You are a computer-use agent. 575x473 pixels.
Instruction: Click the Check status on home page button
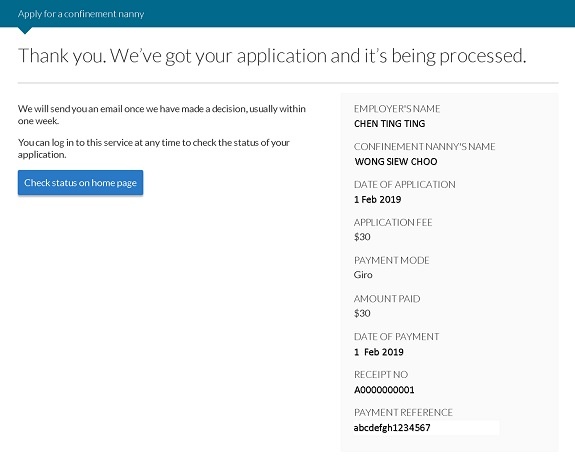tap(80, 183)
